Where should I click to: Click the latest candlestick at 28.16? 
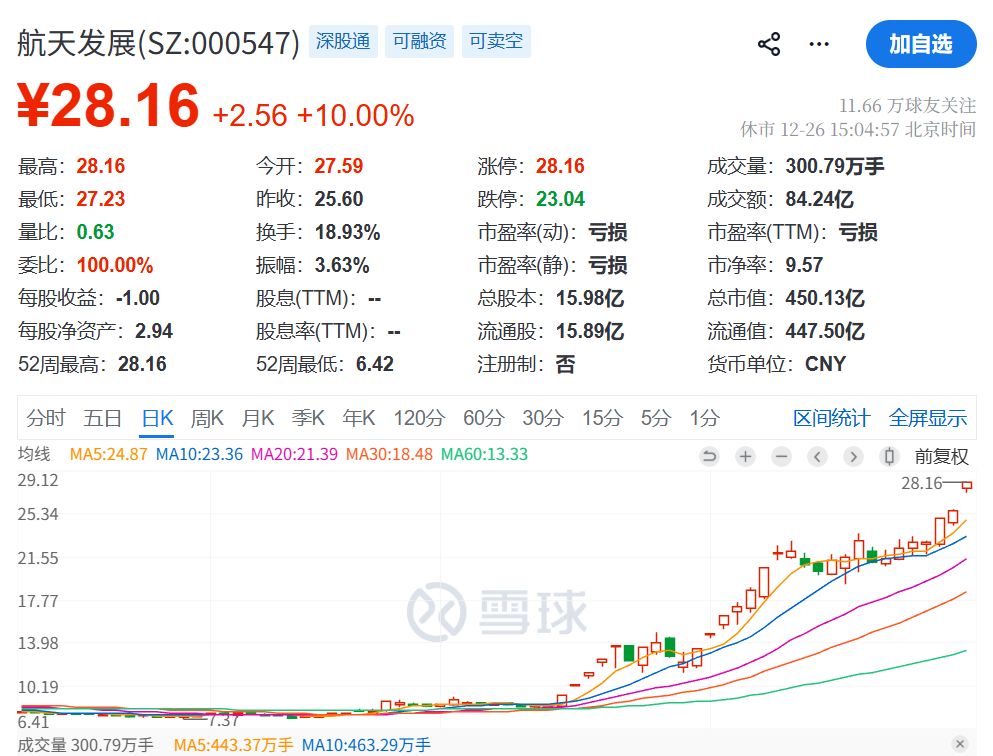point(967,486)
